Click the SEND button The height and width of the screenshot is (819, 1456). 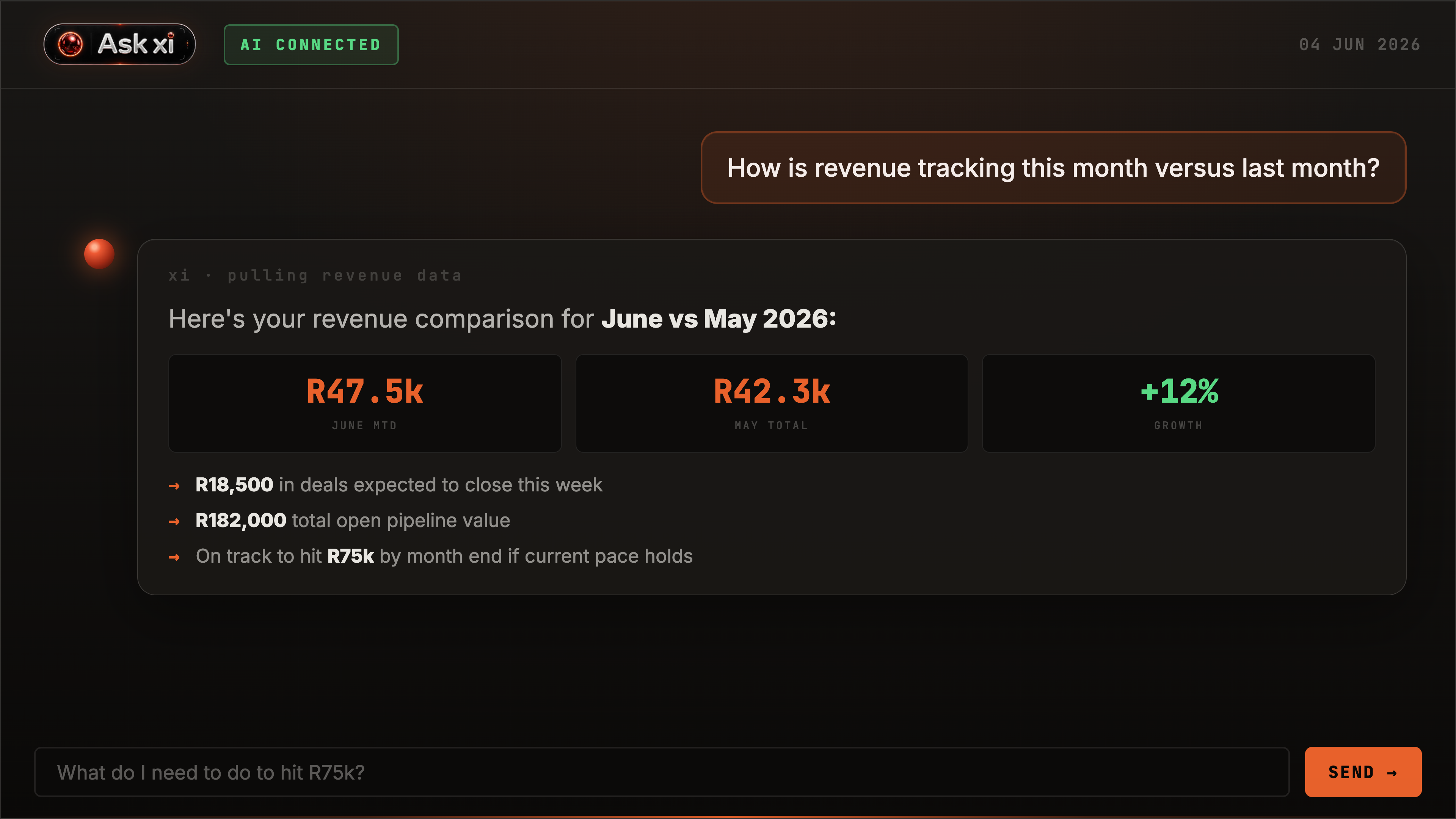(x=1363, y=772)
